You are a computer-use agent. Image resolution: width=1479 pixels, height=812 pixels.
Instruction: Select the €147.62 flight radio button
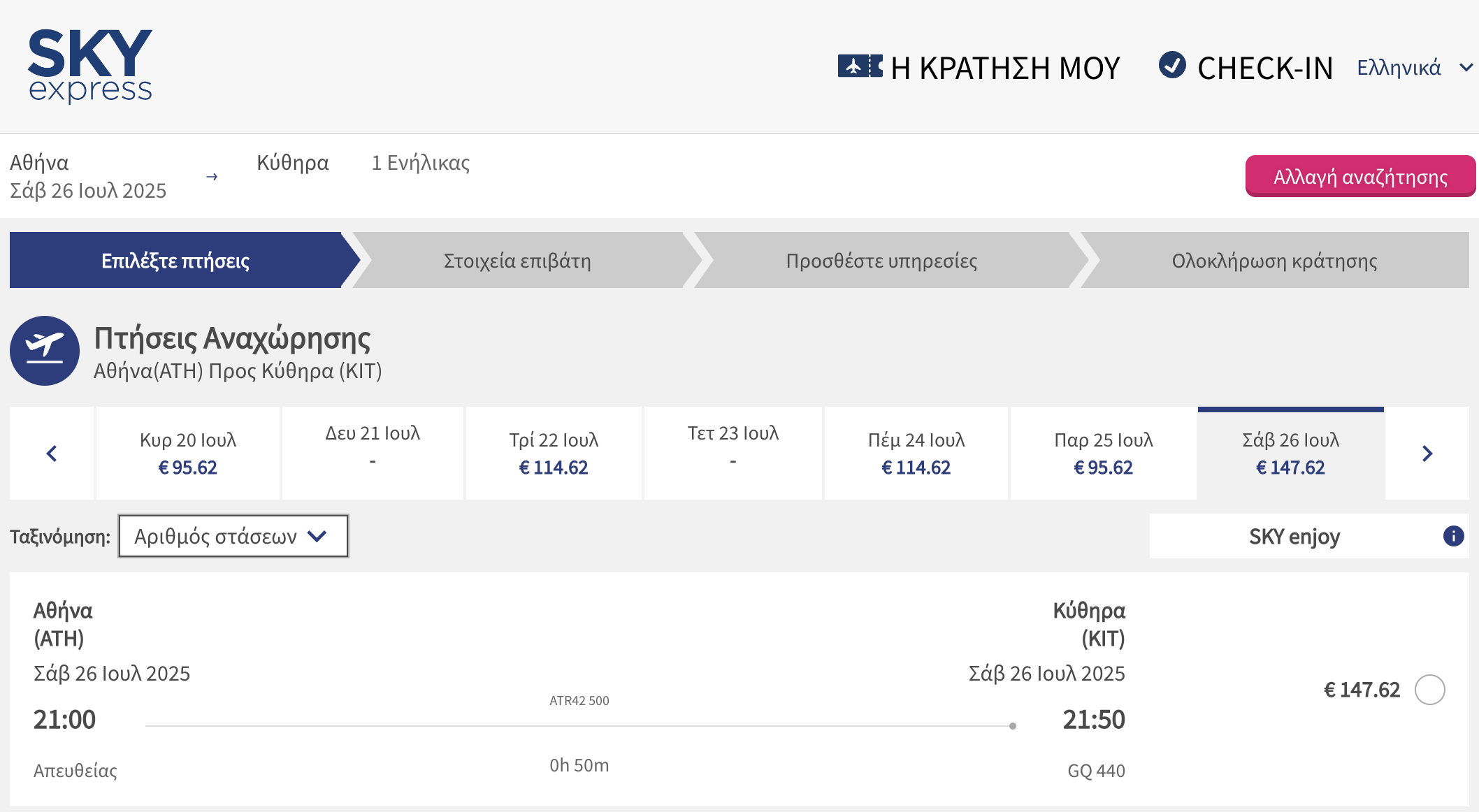pyautogui.click(x=1429, y=690)
